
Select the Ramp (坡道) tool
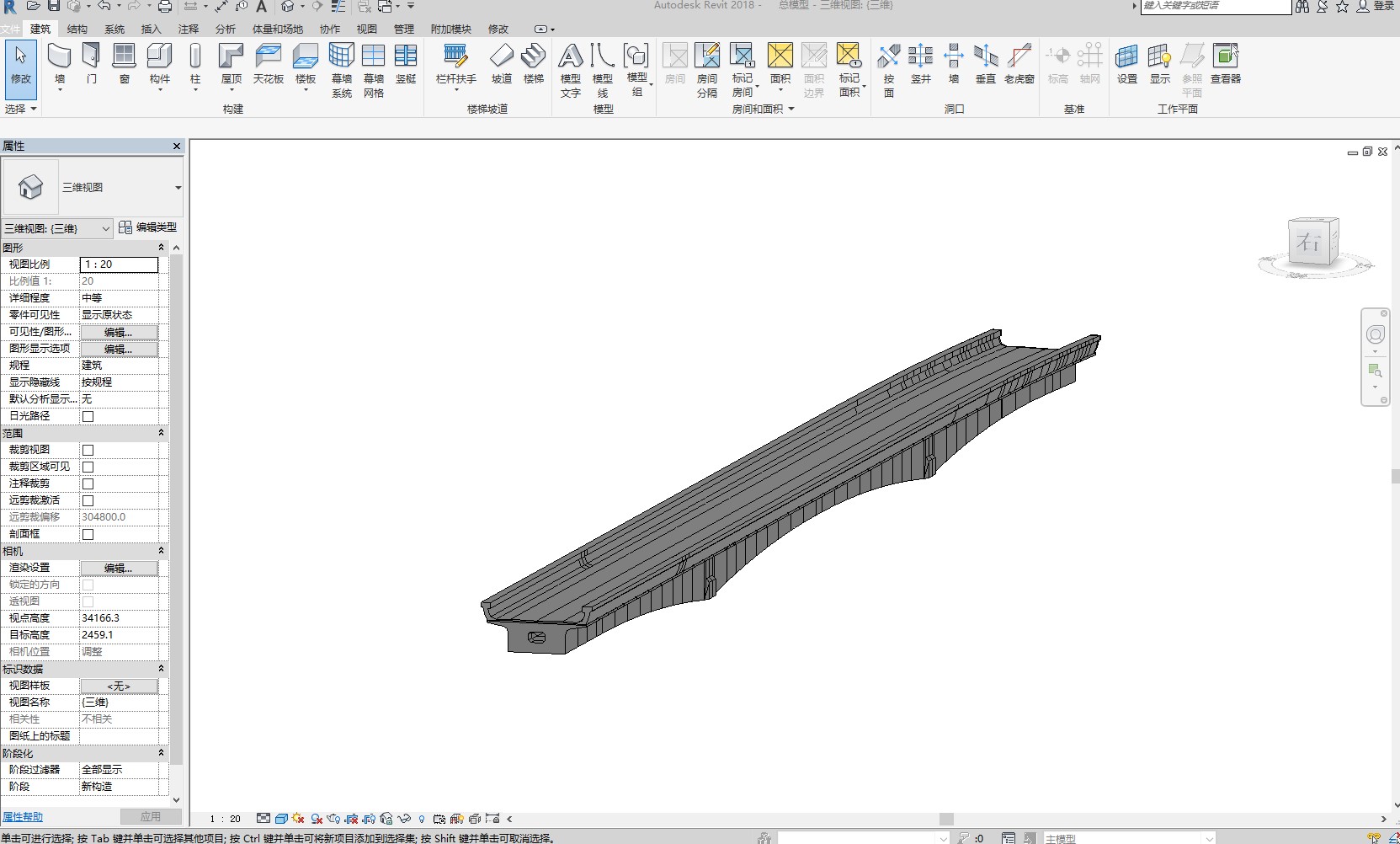[x=502, y=66]
